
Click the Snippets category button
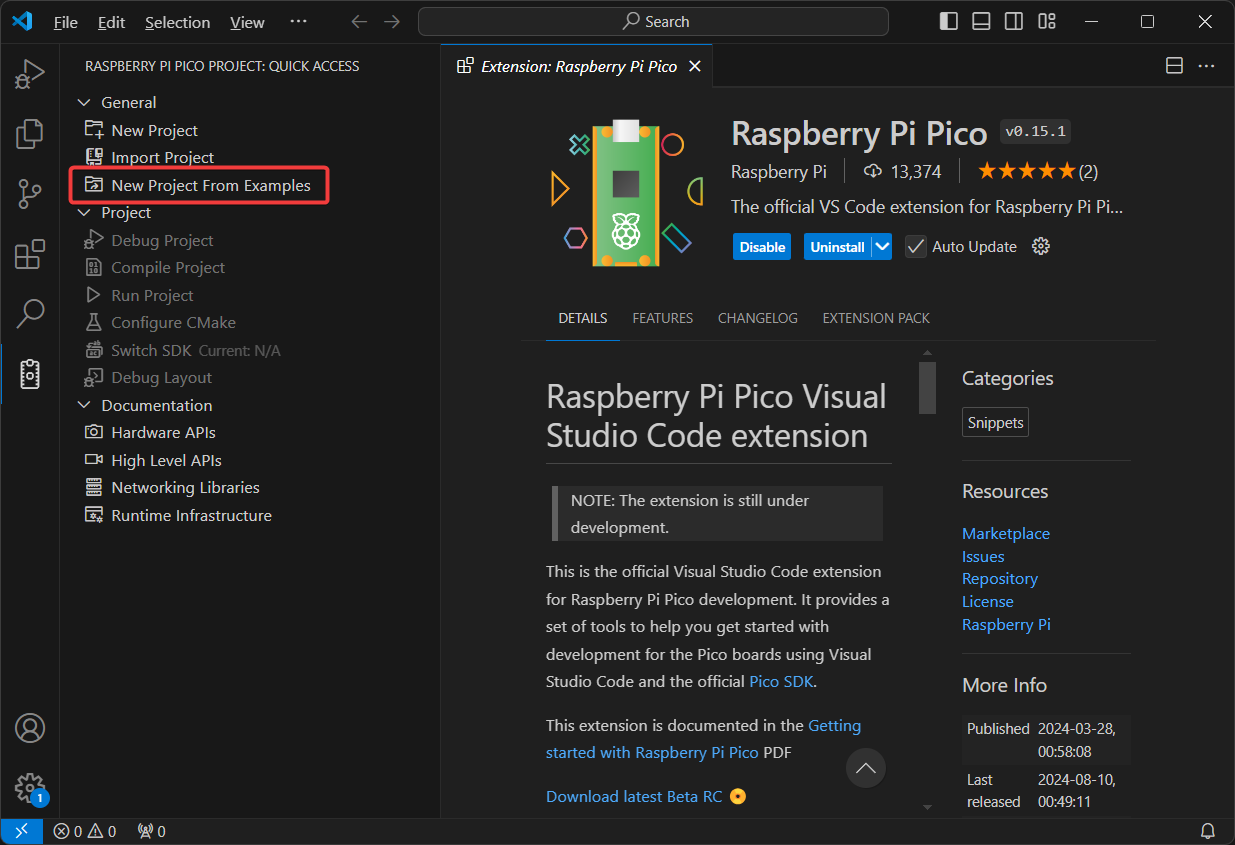(x=995, y=423)
